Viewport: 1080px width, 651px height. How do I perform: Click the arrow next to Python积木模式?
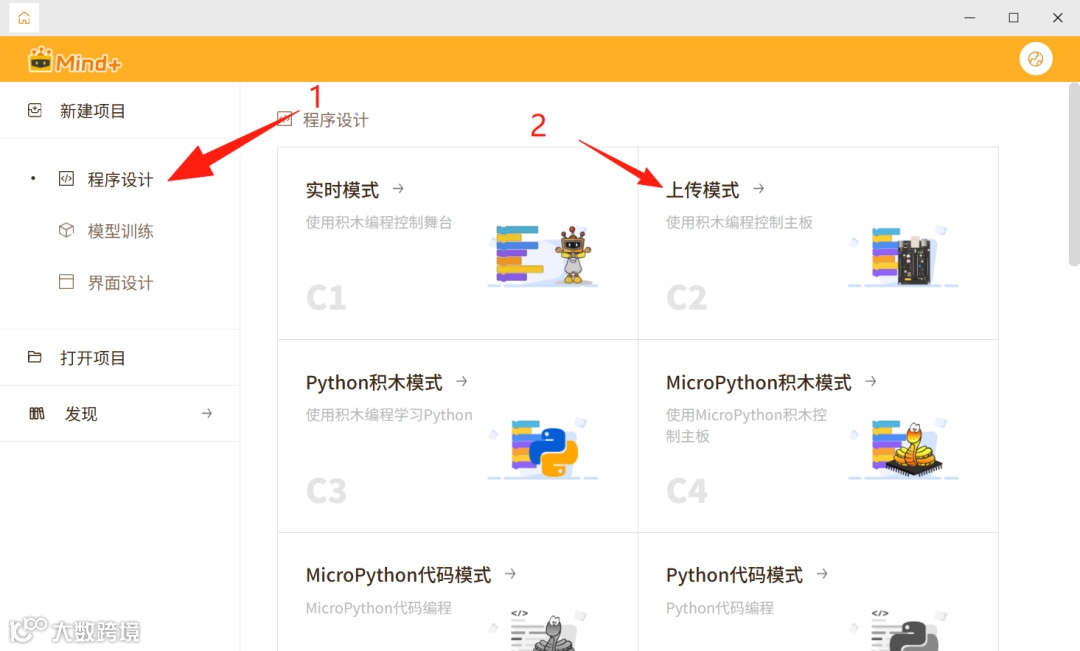(461, 381)
